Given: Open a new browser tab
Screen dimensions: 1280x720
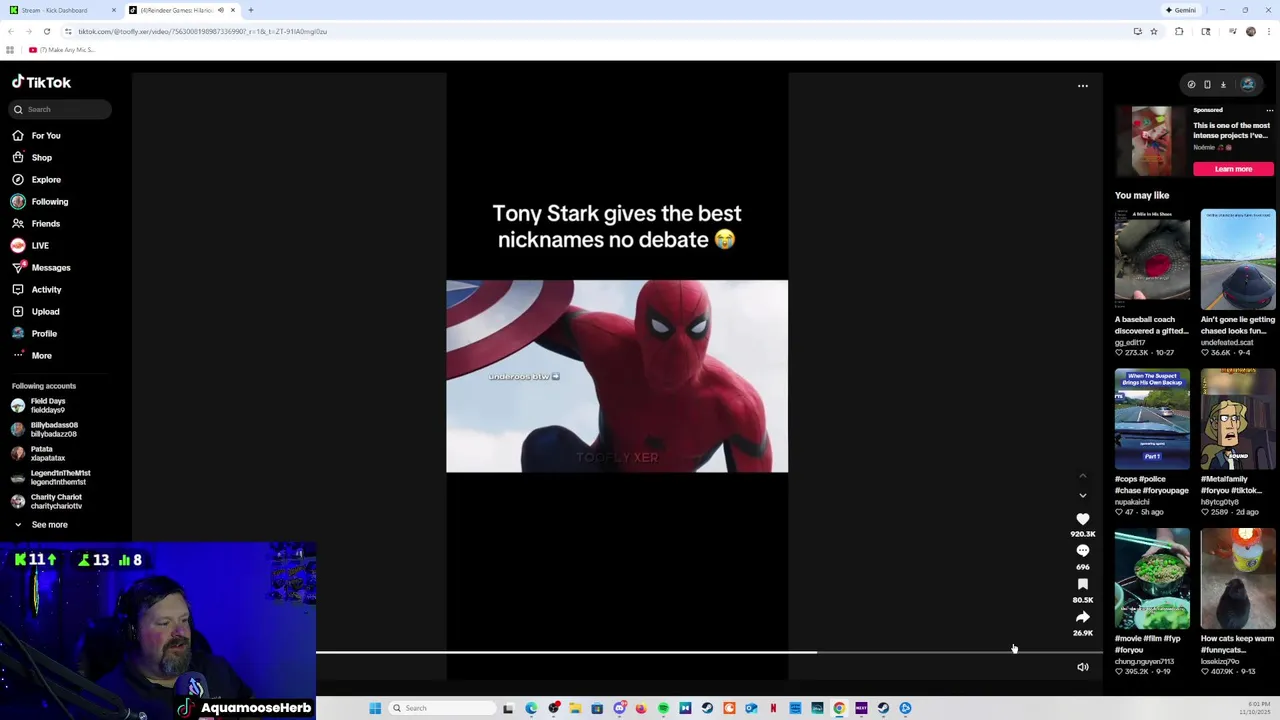Looking at the screenshot, I should tap(251, 10).
